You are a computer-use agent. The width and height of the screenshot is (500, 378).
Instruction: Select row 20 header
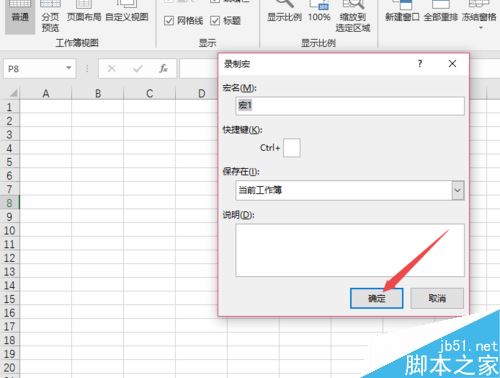tap(10, 368)
